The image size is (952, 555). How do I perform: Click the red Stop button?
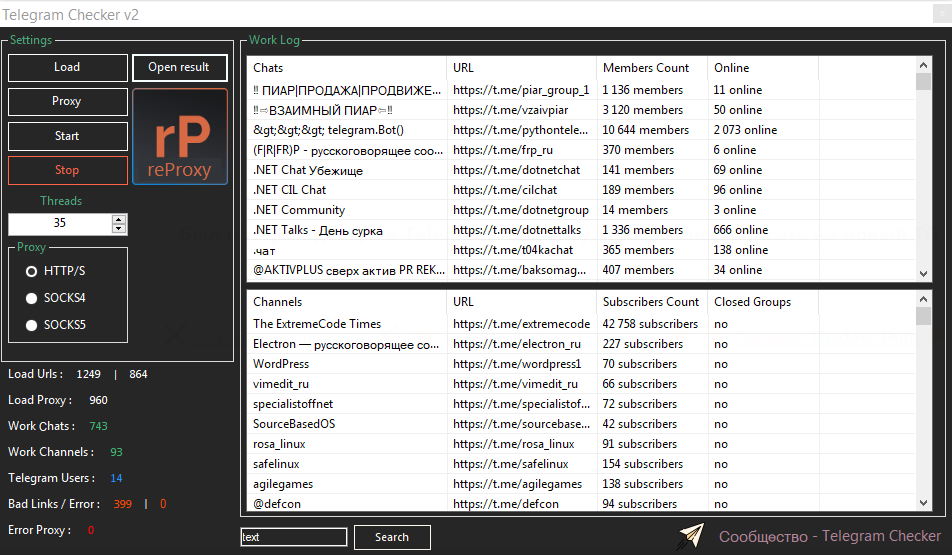point(67,170)
